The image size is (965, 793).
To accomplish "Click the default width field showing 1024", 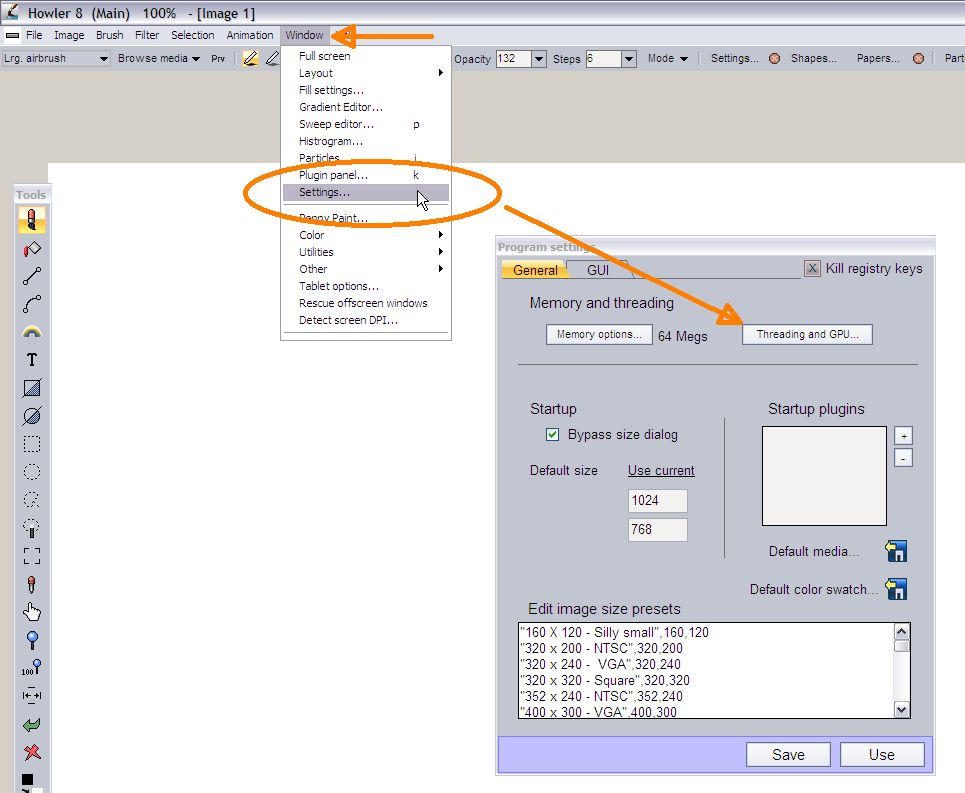I will click(657, 500).
